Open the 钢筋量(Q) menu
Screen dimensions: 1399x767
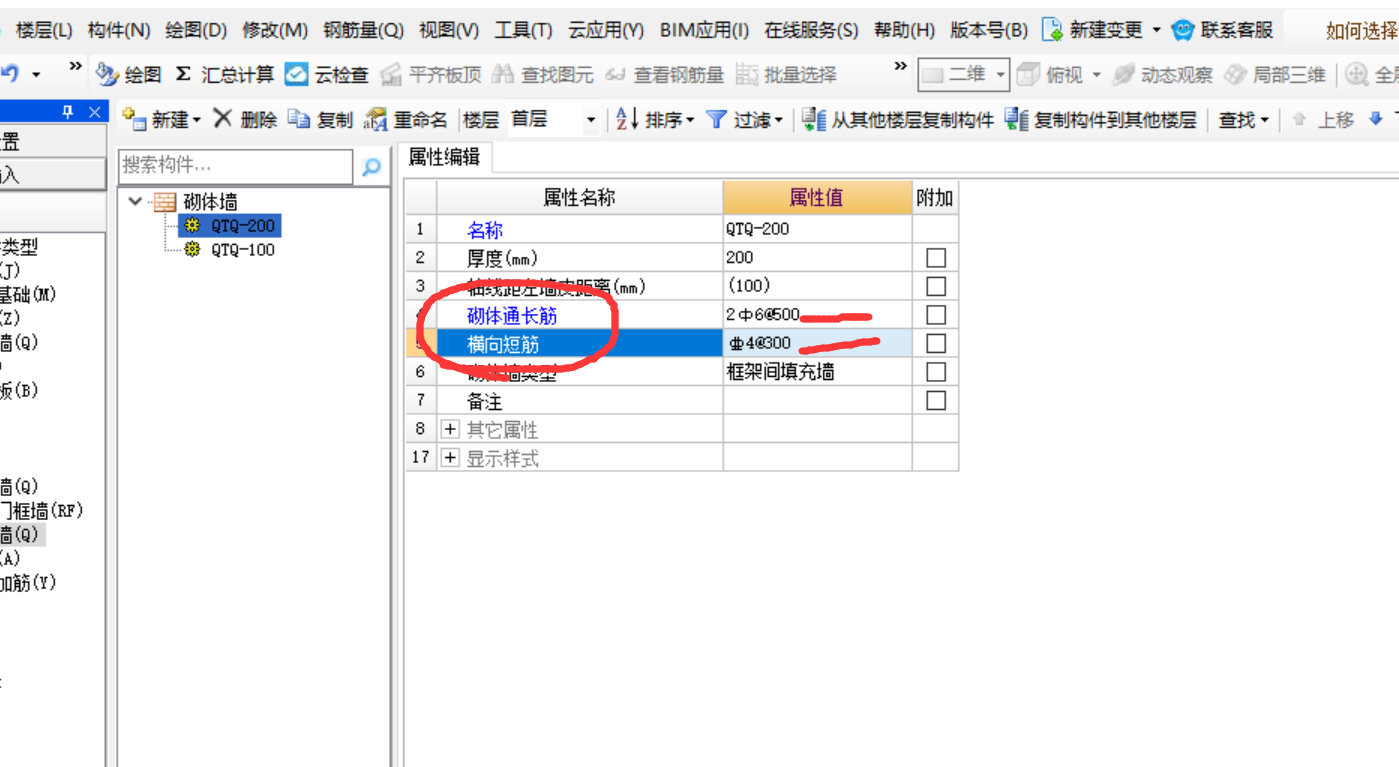click(363, 30)
